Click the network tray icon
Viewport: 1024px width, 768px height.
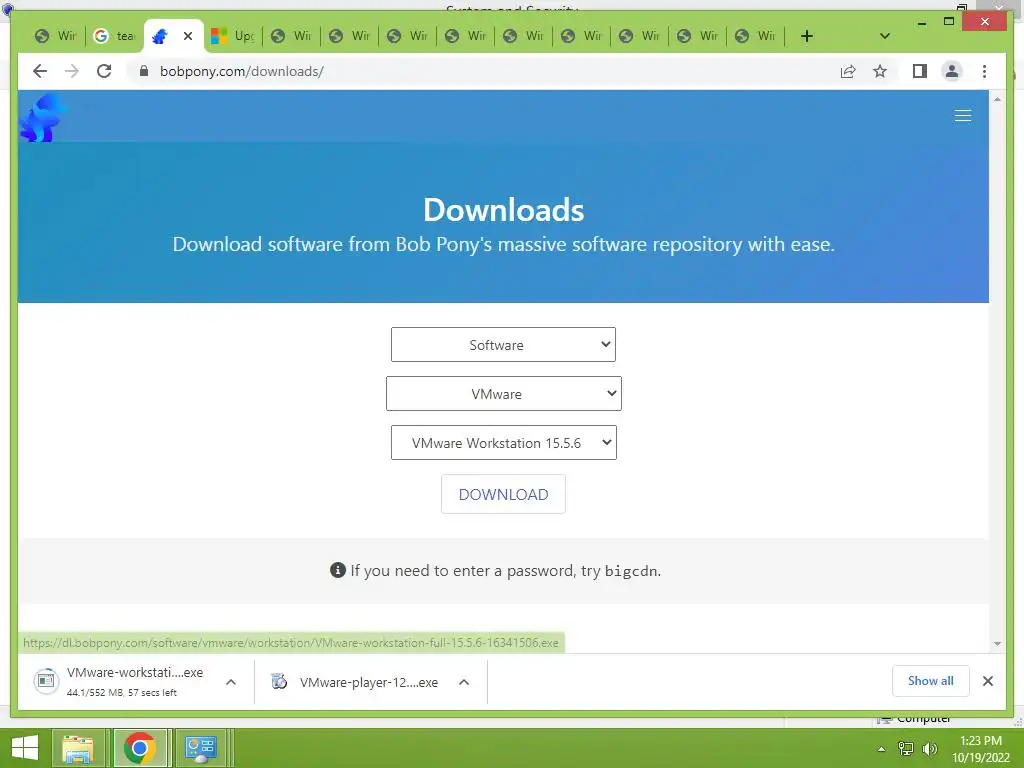(x=905, y=748)
